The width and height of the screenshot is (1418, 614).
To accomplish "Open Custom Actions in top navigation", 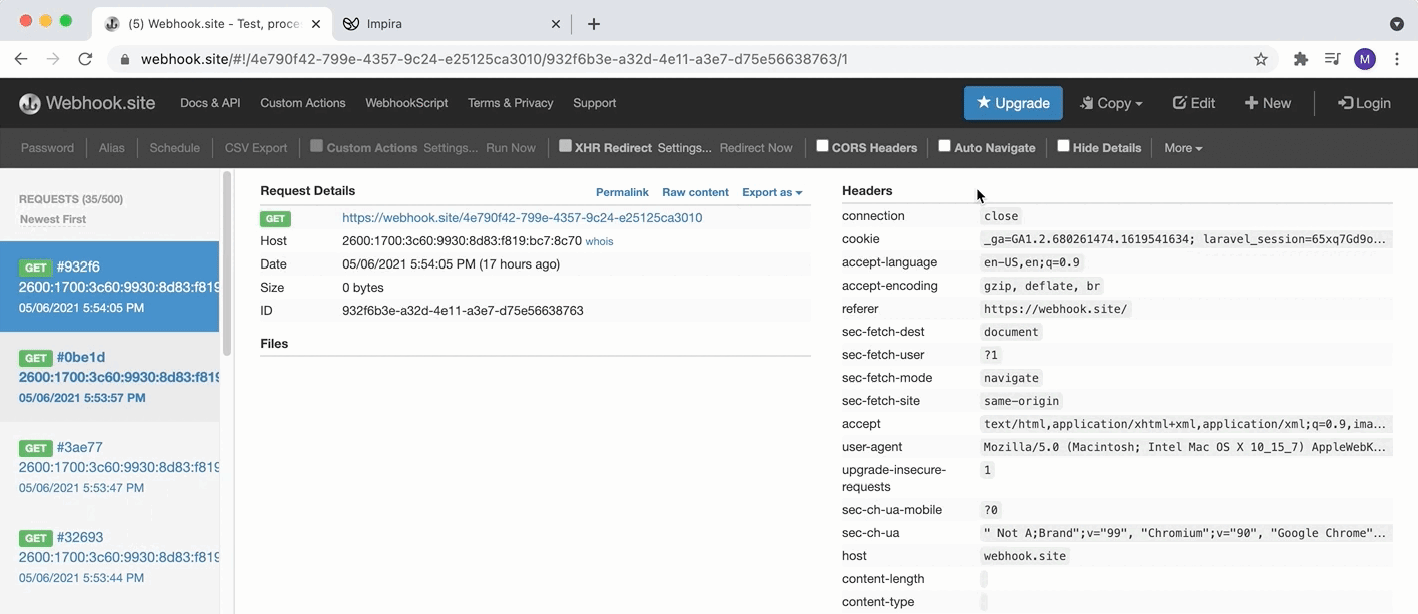I will (303, 103).
